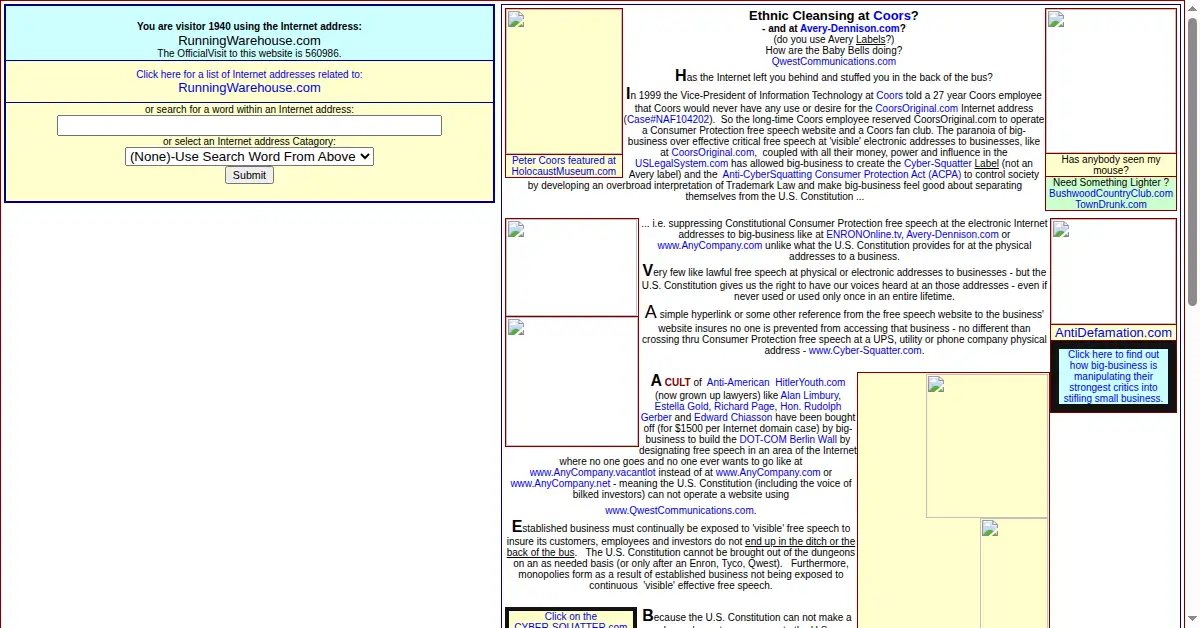Open the Coors link in the page heading

pyautogui.click(x=891, y=15)
